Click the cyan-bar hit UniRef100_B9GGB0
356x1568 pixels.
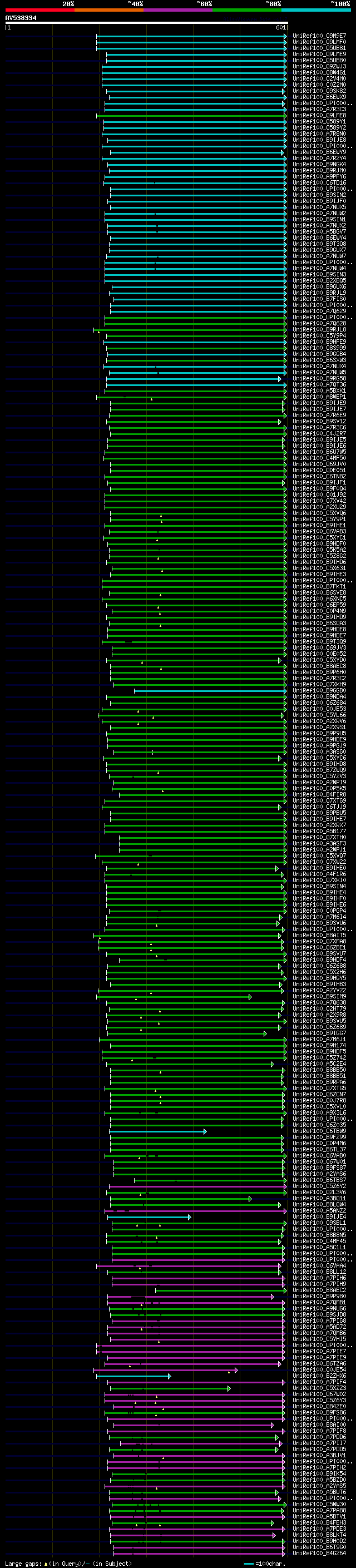[x=319, y=690]
